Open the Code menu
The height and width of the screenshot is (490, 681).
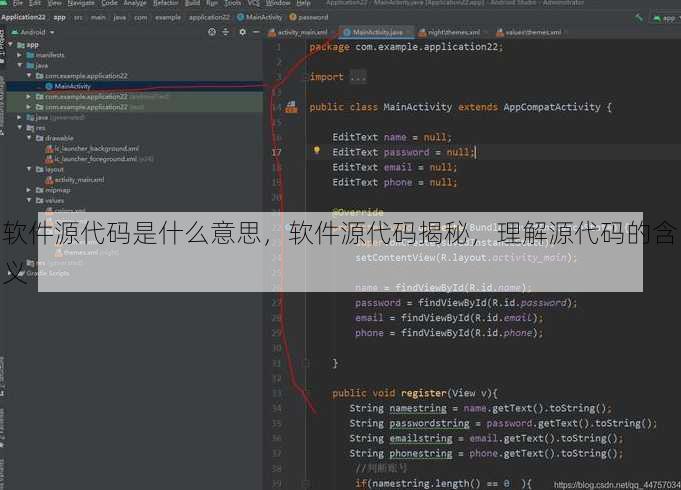(109, 3)
